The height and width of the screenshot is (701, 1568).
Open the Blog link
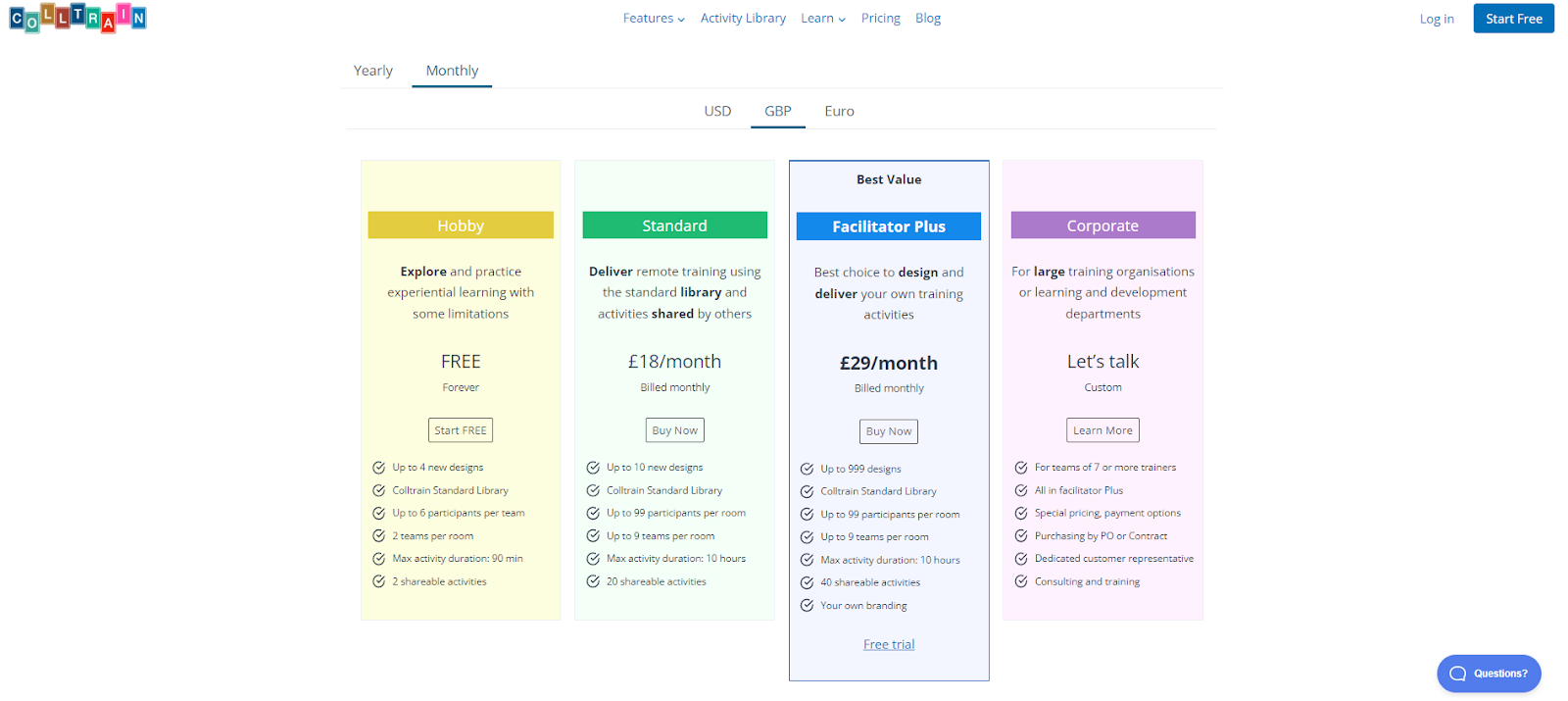point(928,19)
